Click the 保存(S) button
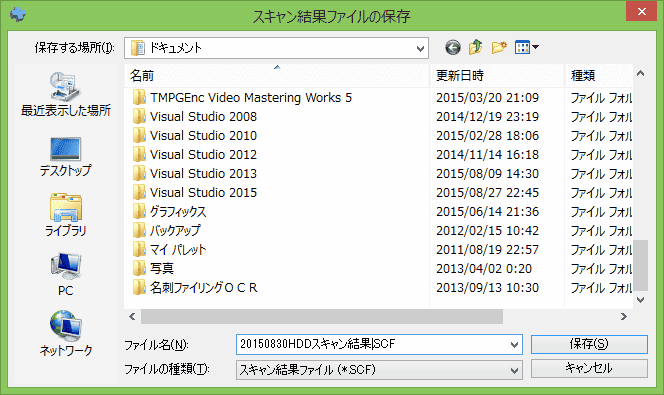Viewport: 664px width, 395px height. pyautogui.click(x=589, y=344)
